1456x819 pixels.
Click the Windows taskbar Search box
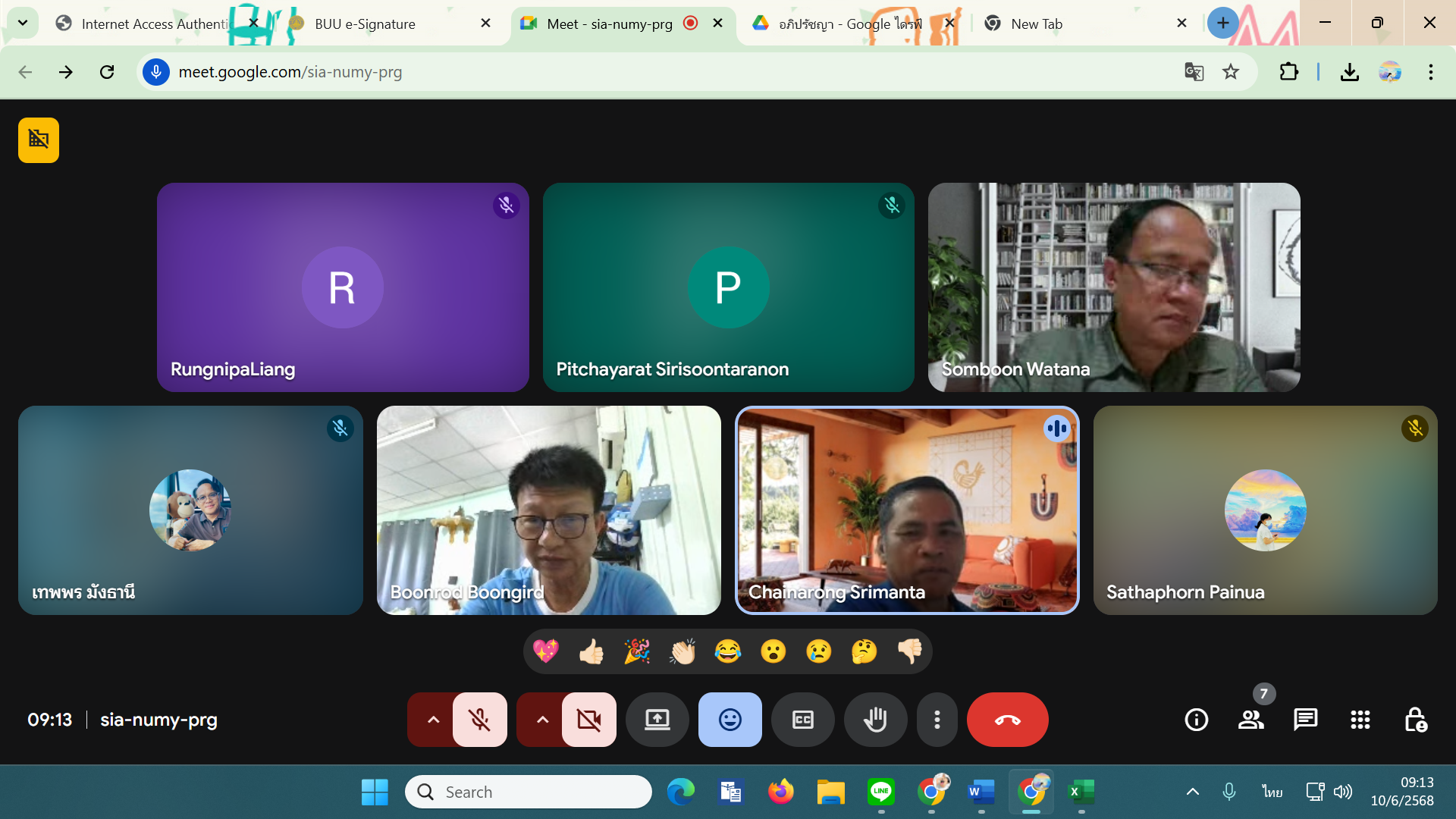click(x=529, y=792)
